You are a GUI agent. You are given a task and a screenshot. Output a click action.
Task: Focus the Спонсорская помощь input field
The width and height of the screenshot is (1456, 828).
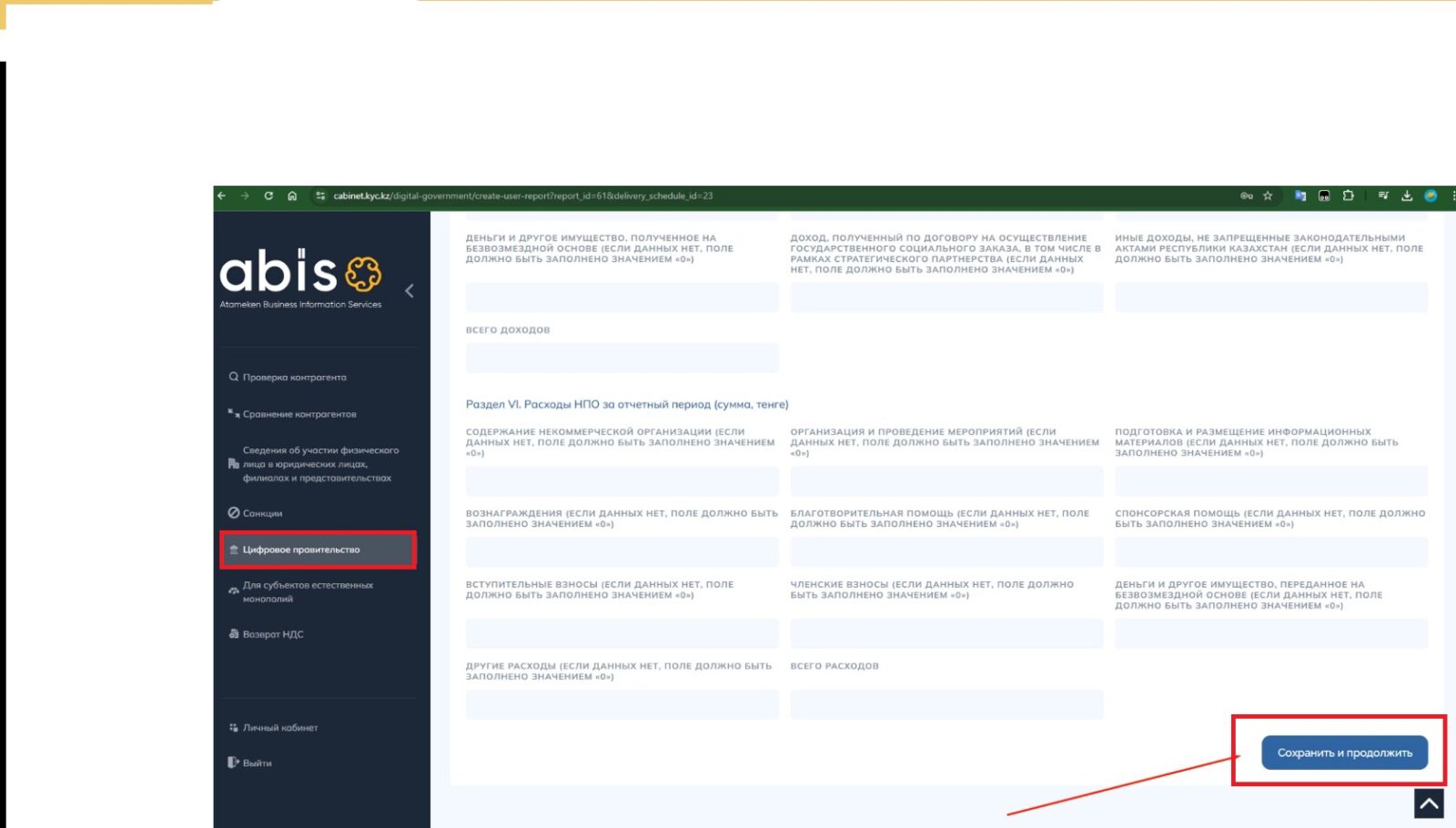[1270, 551]
